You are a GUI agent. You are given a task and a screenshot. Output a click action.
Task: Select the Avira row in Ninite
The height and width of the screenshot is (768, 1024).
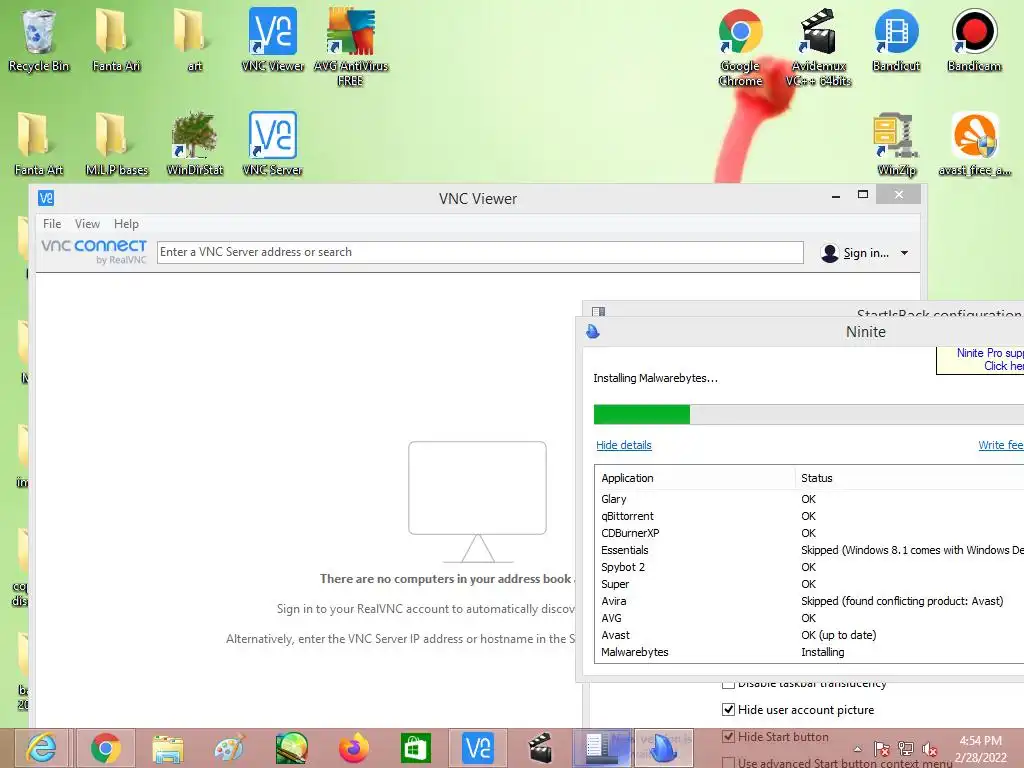[810, 601]
